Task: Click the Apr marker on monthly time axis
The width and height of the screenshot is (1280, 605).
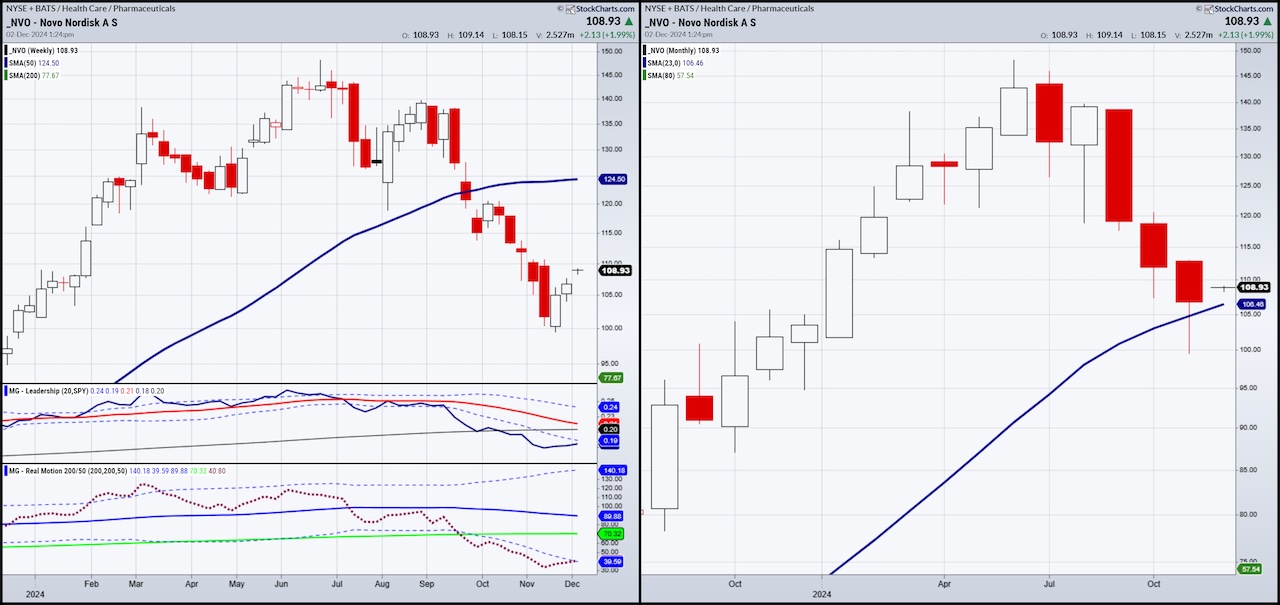Action: pyautogui.click(x=945, y=582)
